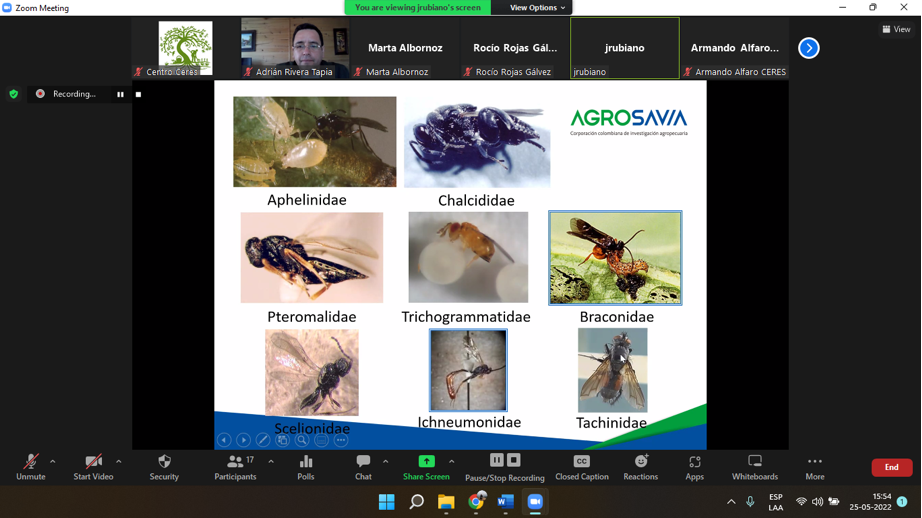
Task: Click the Recording... status label
Action: pyautogui.click(x=74, y=94)
